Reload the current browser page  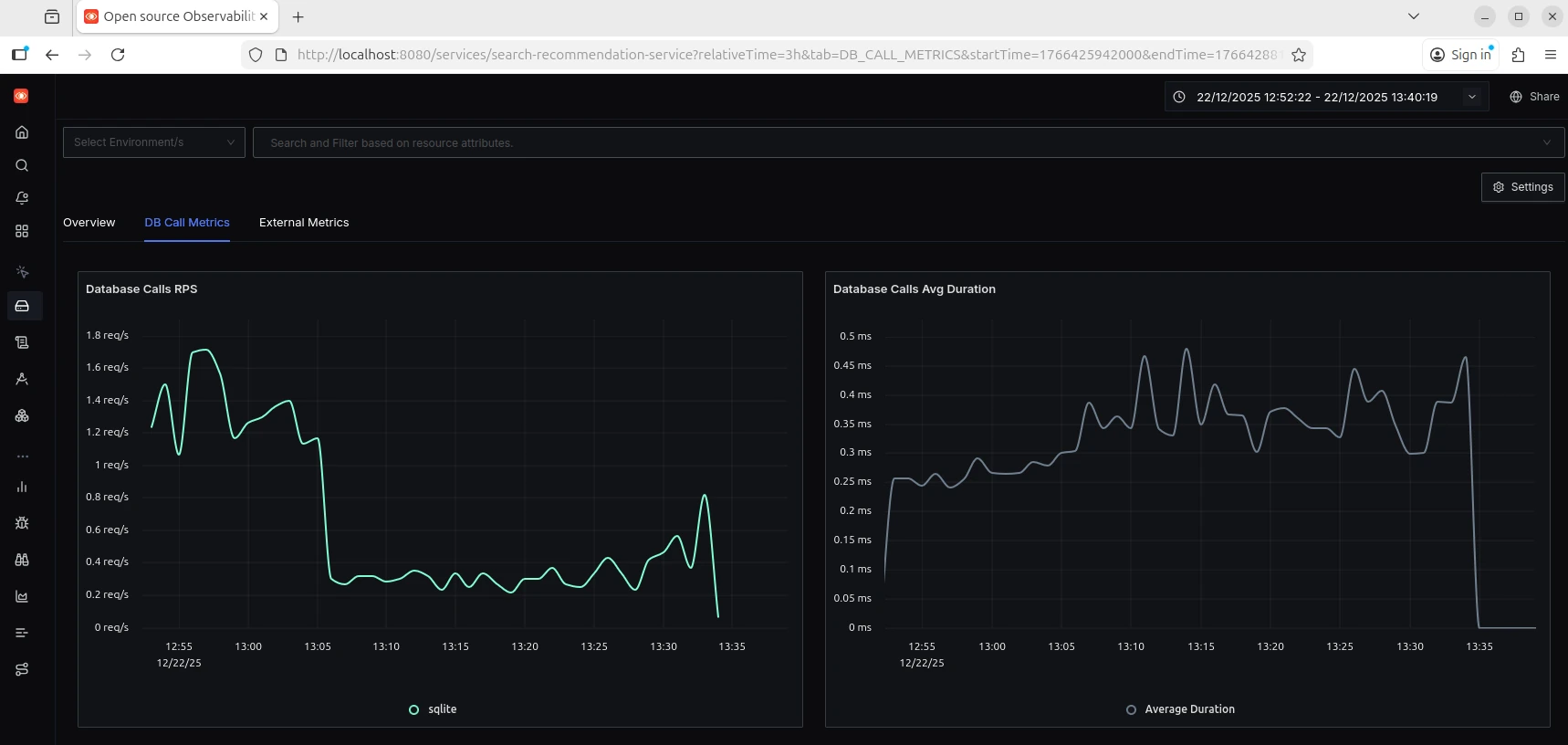click(118, 55)
